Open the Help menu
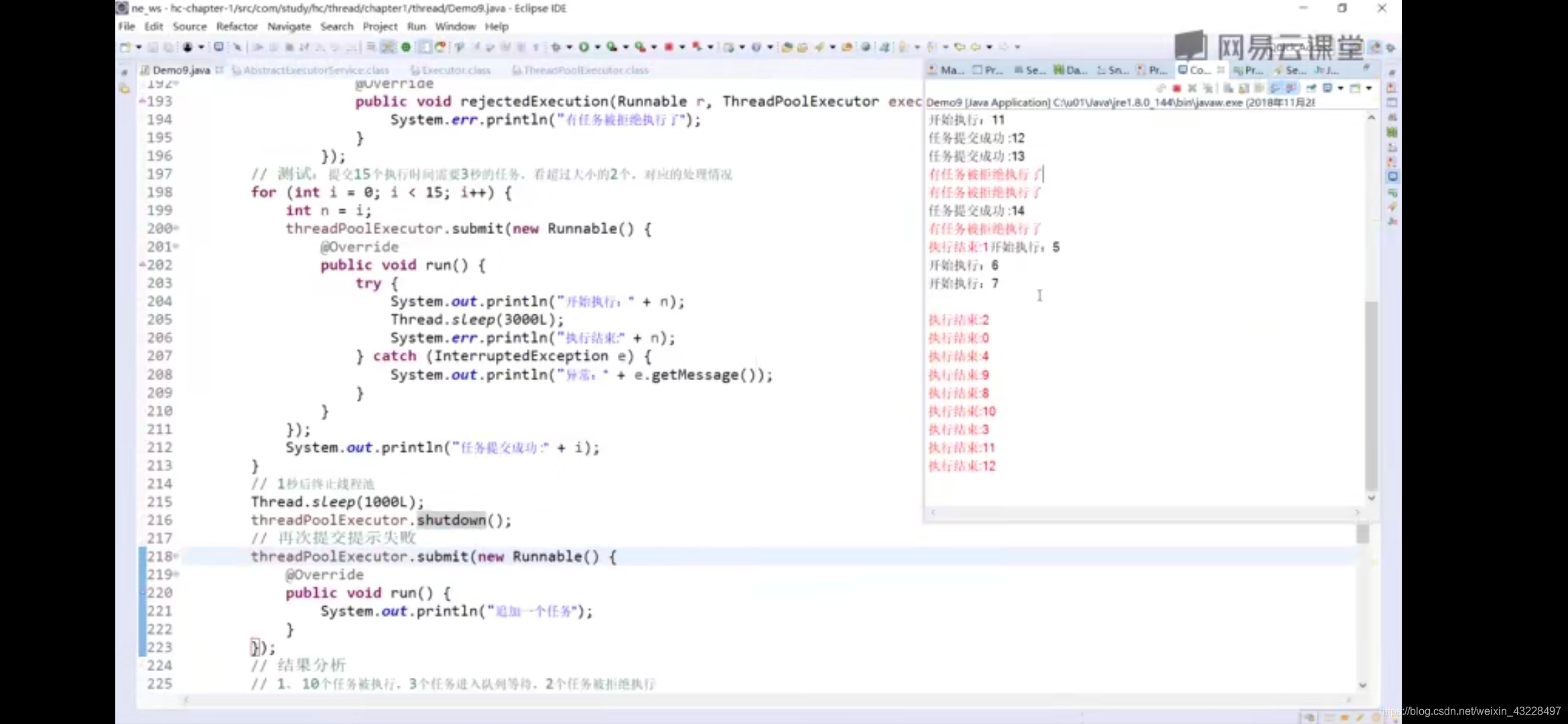 tap(497, 27)
